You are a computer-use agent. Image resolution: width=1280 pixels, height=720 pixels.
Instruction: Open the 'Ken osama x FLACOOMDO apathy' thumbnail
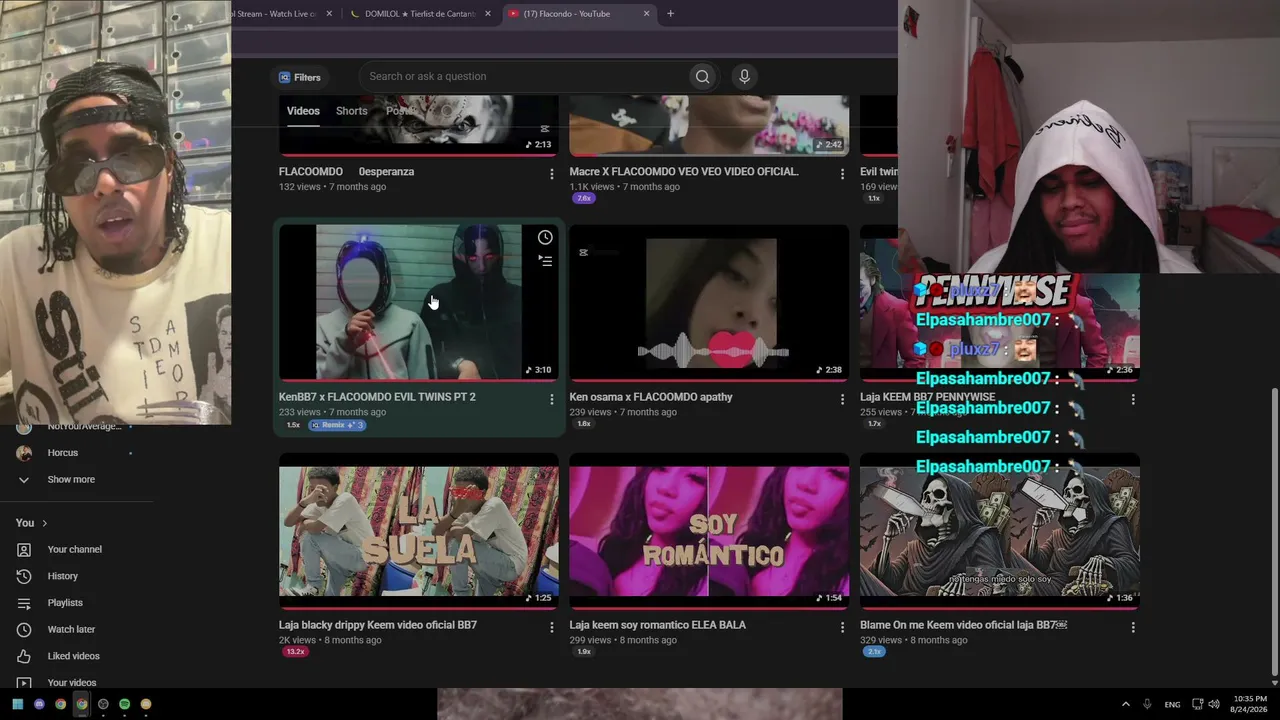click(709, 302)
